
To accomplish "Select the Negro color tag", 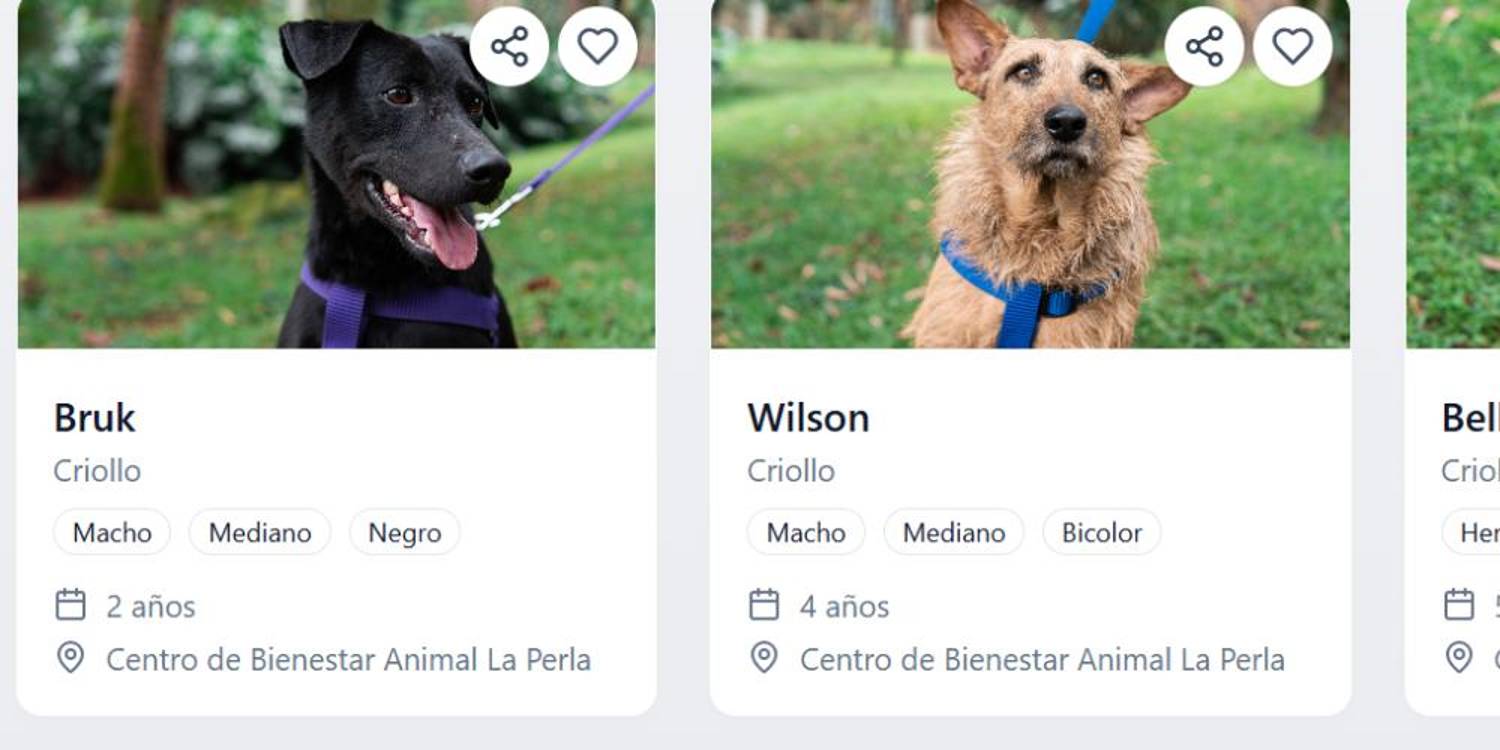I will click(405, 532).
